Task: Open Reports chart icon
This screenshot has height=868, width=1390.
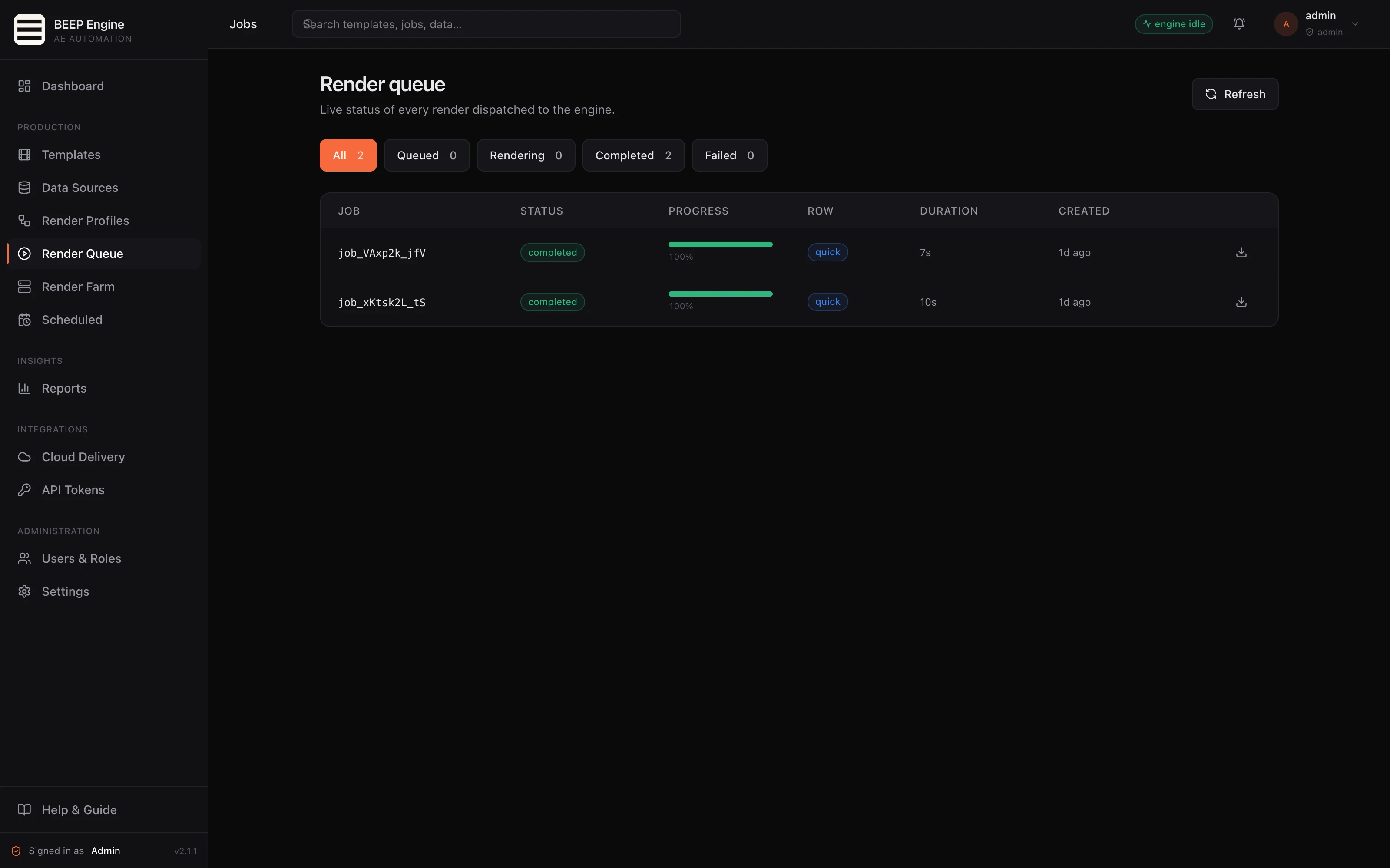Action: point(24,389)
